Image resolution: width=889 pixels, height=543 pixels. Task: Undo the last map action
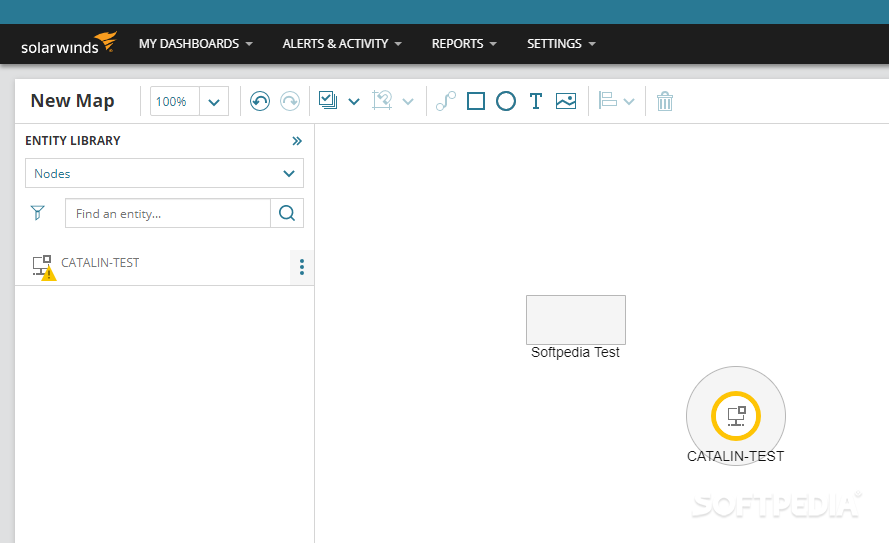(x=260, y=101)
